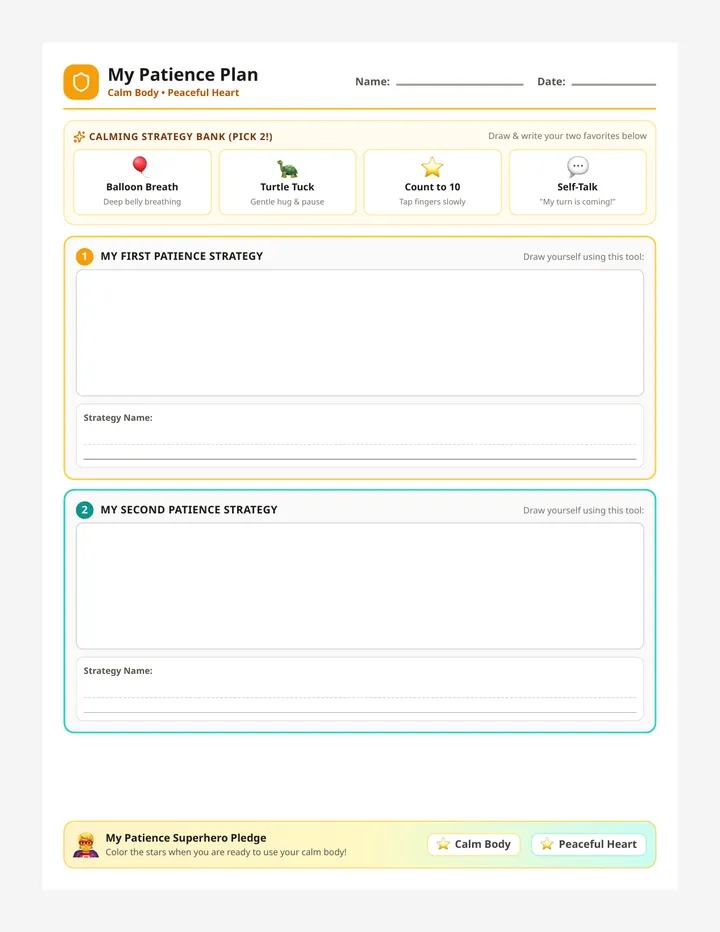This screenshot has height=932, width=720.
Task: Click the MY FIRST PATIENCE STRATEGY heading
Action: [181, 256]
